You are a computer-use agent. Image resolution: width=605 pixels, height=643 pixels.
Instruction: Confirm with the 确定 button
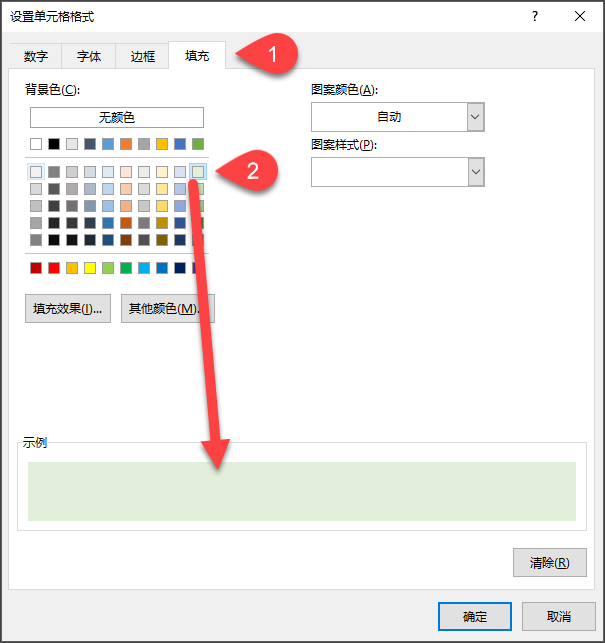pyautogui.click(x=475, y=616)
